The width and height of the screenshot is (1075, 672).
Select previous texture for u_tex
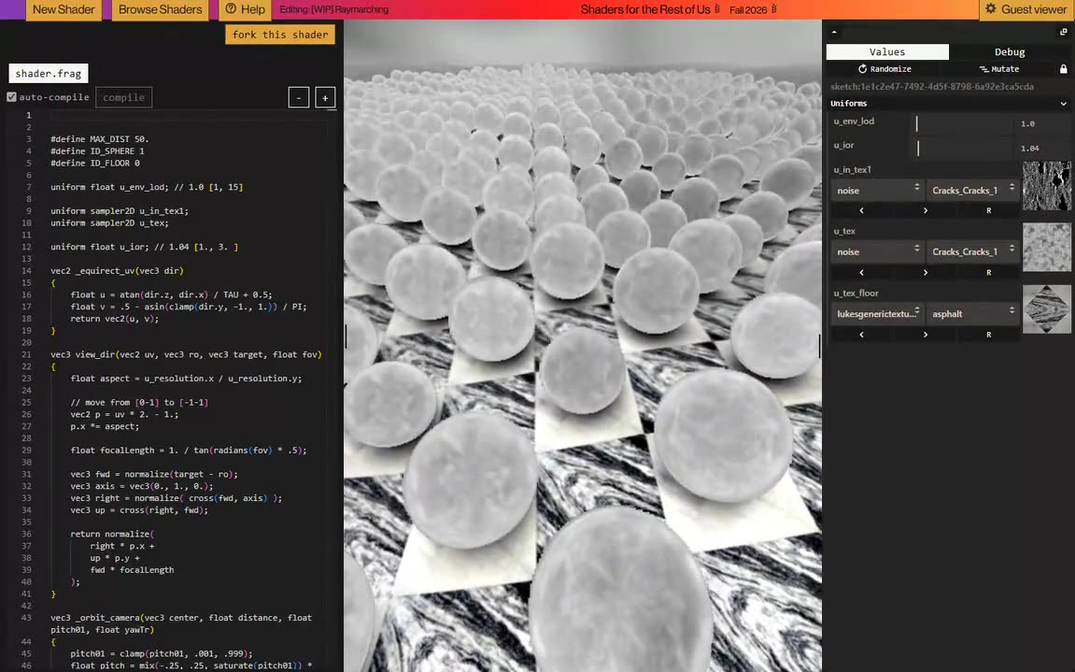click(x=862, y=272)
